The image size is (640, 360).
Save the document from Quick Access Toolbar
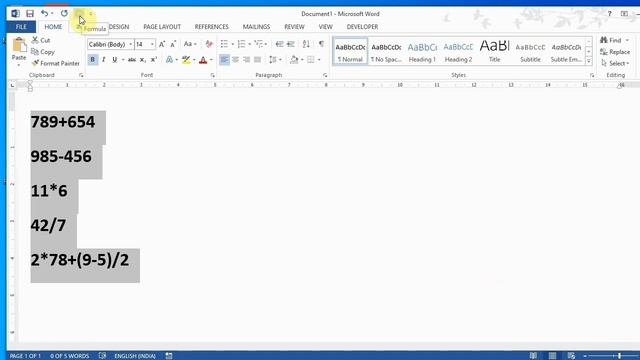click(x=30, y=13)
